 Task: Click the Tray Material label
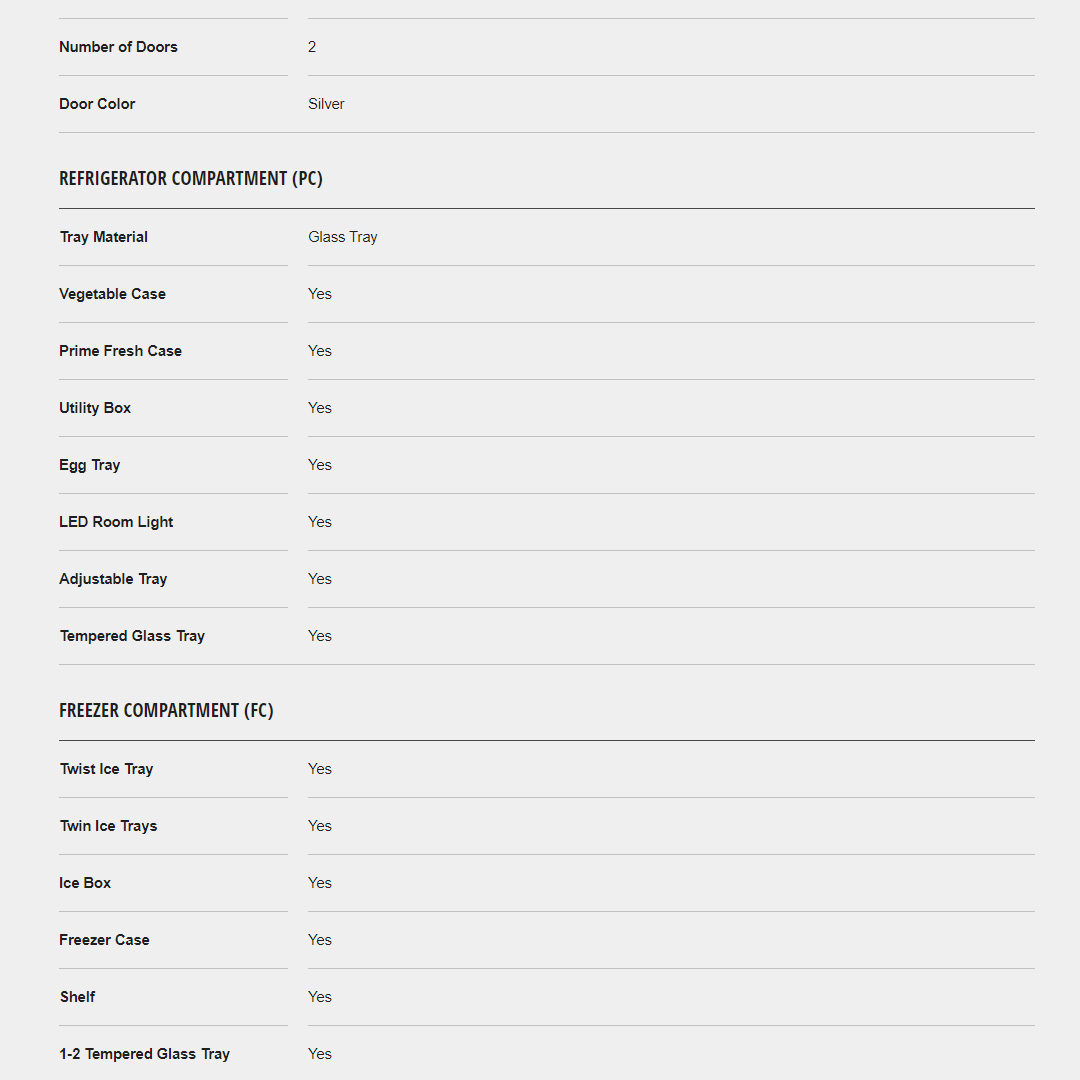click(104, 237)
